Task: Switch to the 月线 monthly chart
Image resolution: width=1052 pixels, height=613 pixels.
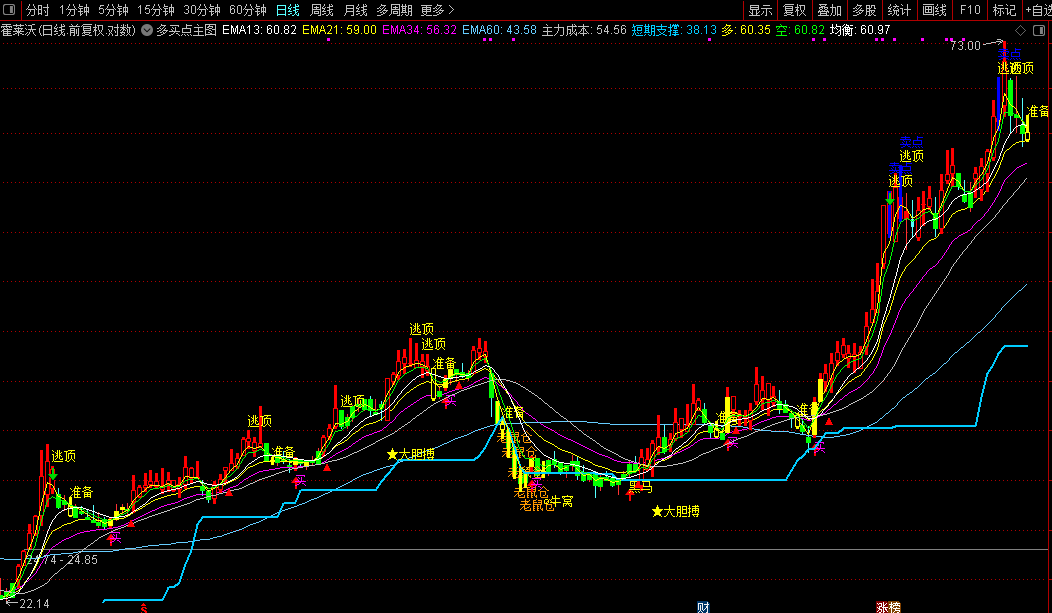Action: click(356, 10)
